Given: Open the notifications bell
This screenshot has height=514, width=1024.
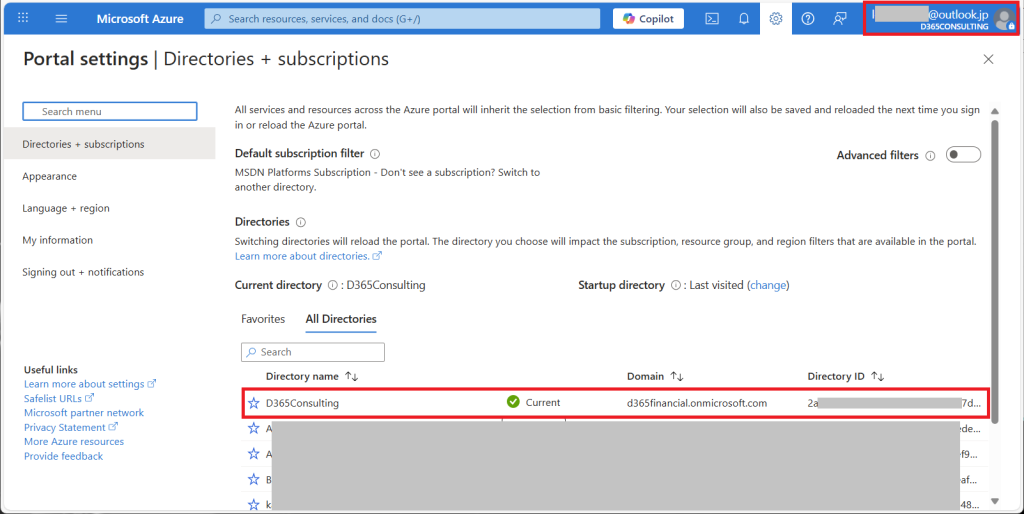Looking at the screenshot, I should coord(744,19).
